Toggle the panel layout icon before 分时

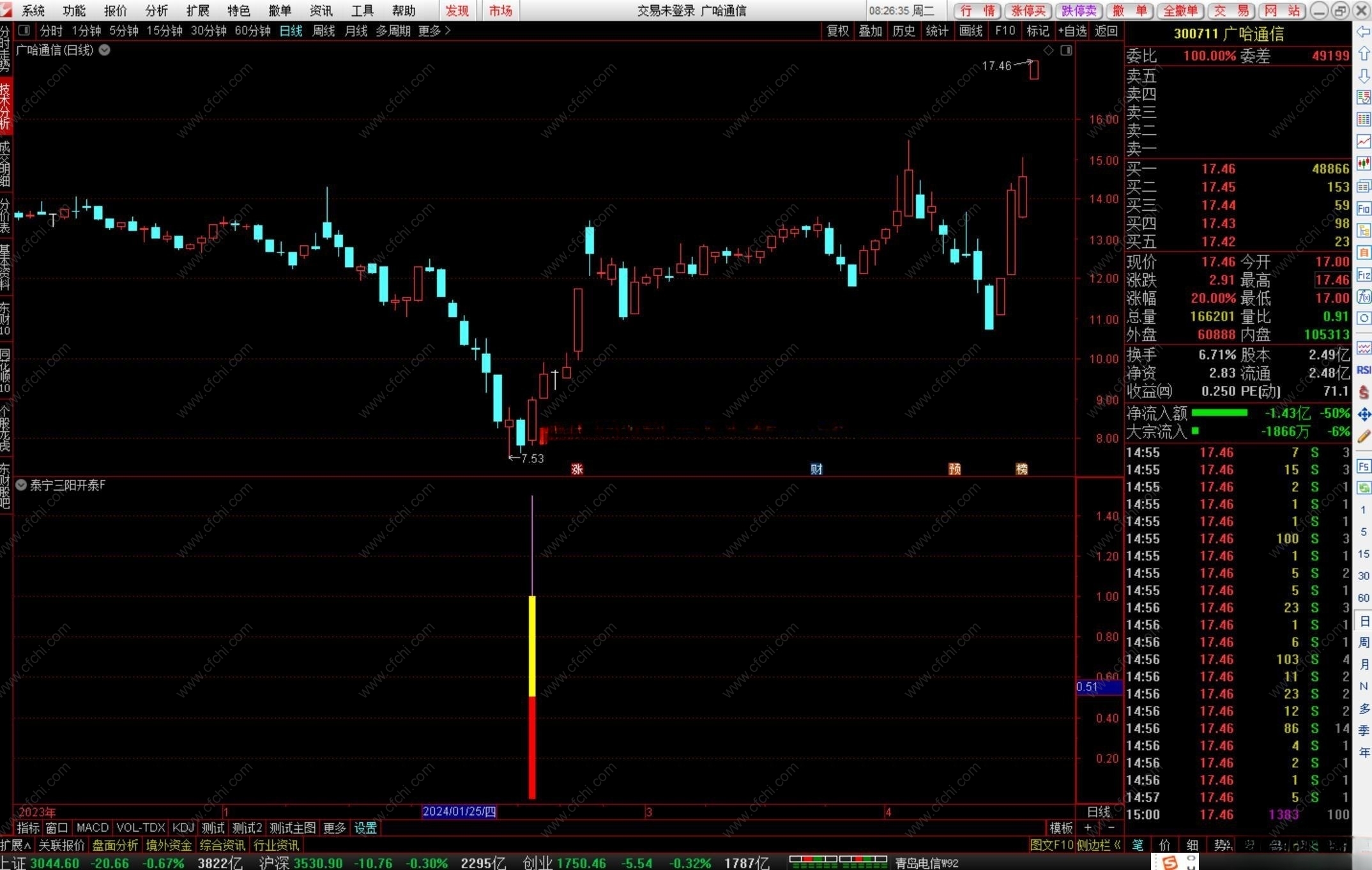point(24,31)
